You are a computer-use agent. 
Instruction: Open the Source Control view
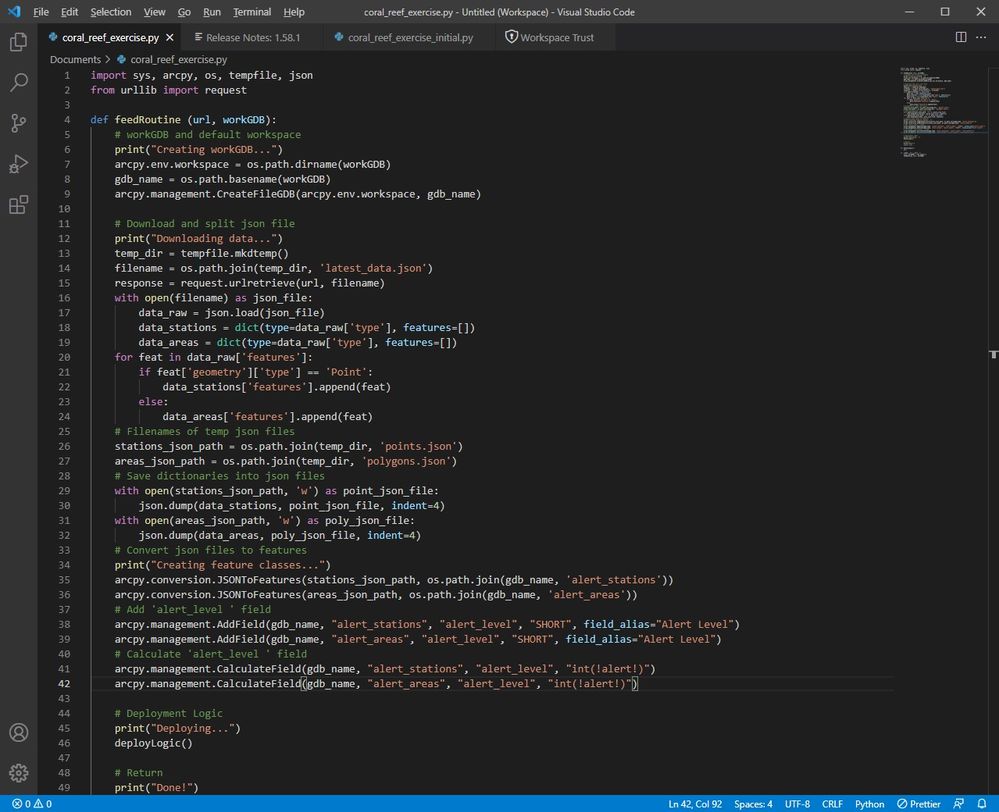coord(18,123)
